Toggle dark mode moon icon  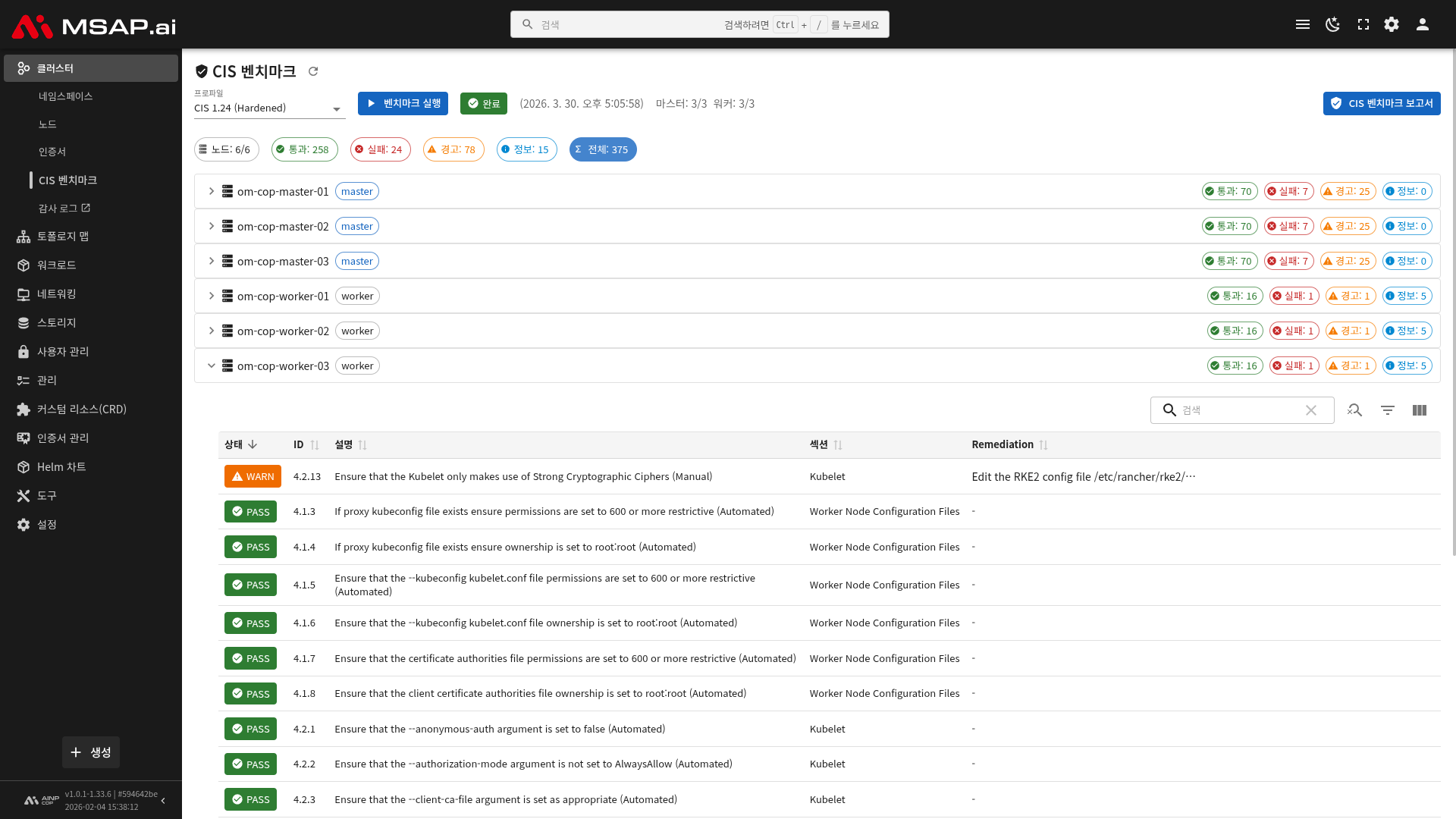click(x=1332, y=24)
